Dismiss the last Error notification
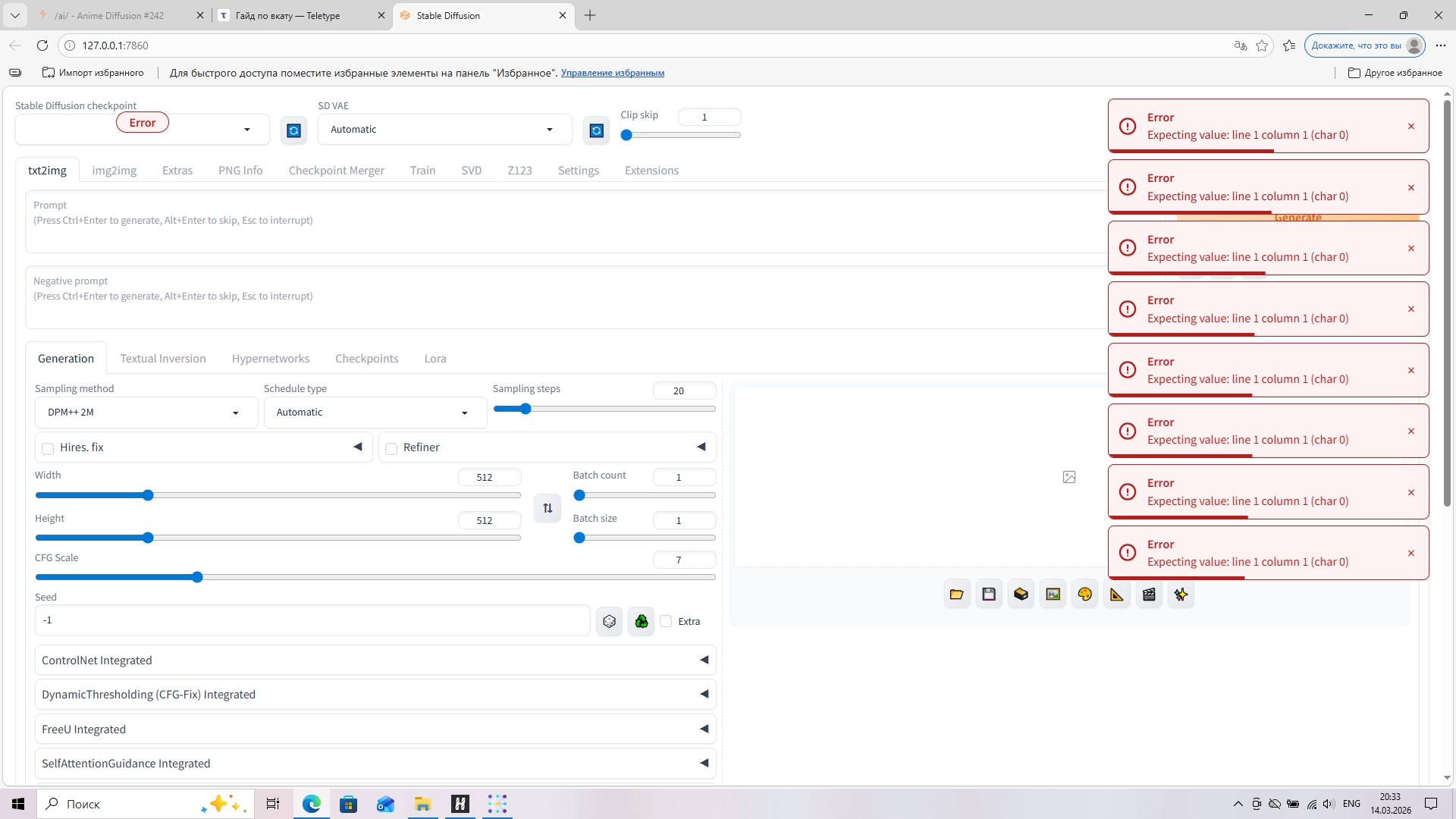The height and width of the screenshot is (819, 1456). [x=1411, y=554]
